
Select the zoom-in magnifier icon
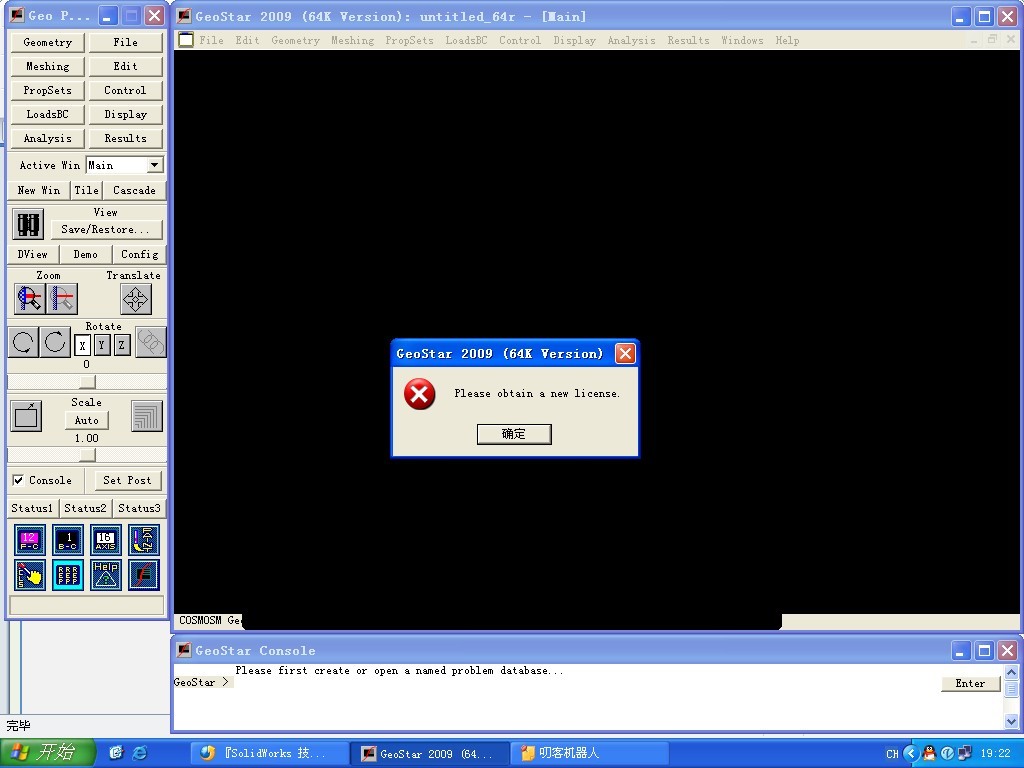click(x=29, y=299)
